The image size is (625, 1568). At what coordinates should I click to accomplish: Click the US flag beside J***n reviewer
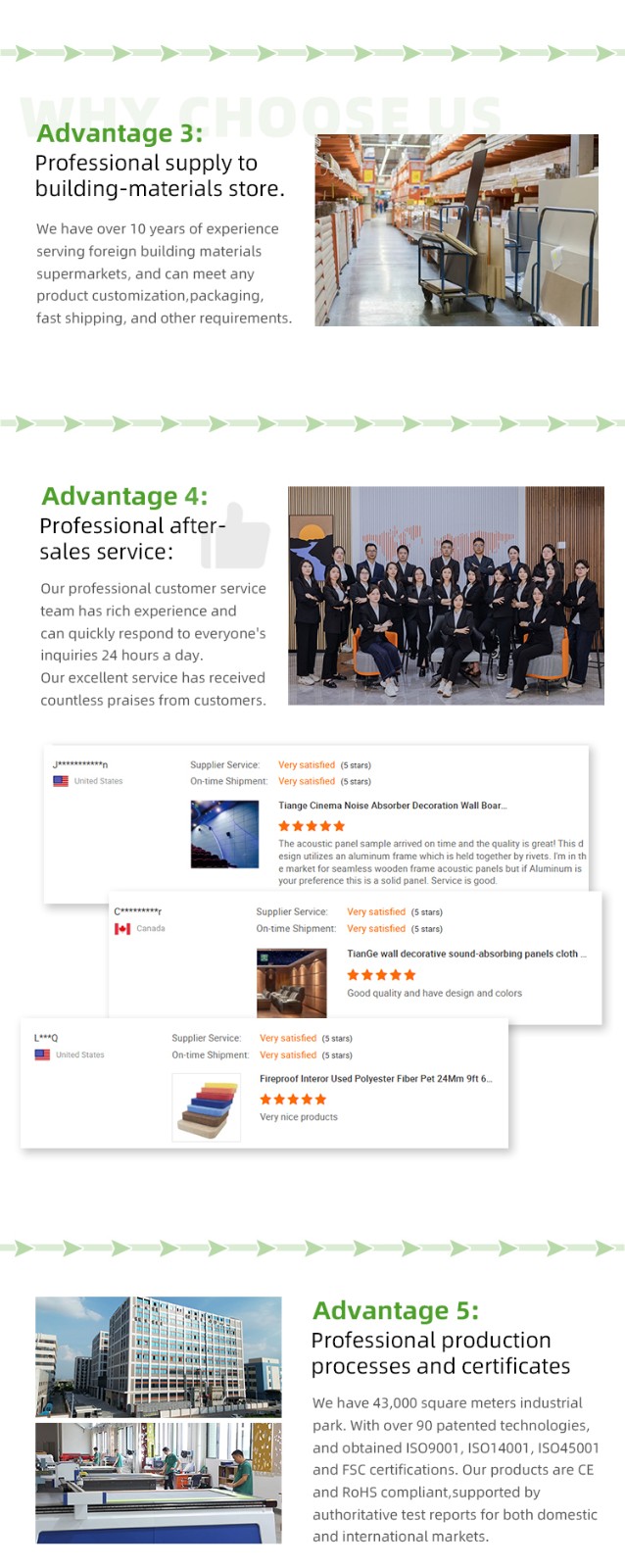pos(61,781)
